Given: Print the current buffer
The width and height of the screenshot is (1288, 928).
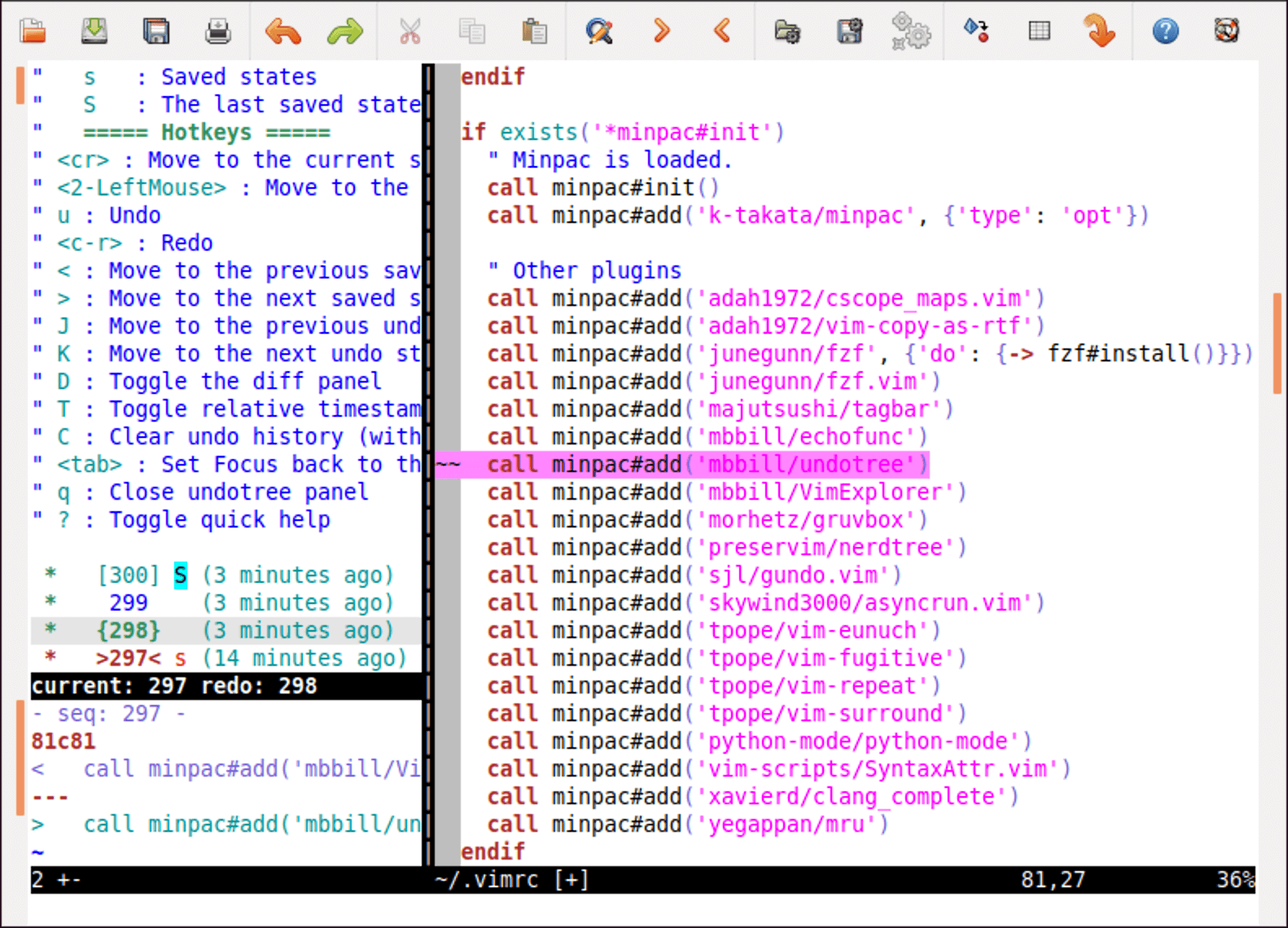Looking at the screenshot, I should click(218, 32).
